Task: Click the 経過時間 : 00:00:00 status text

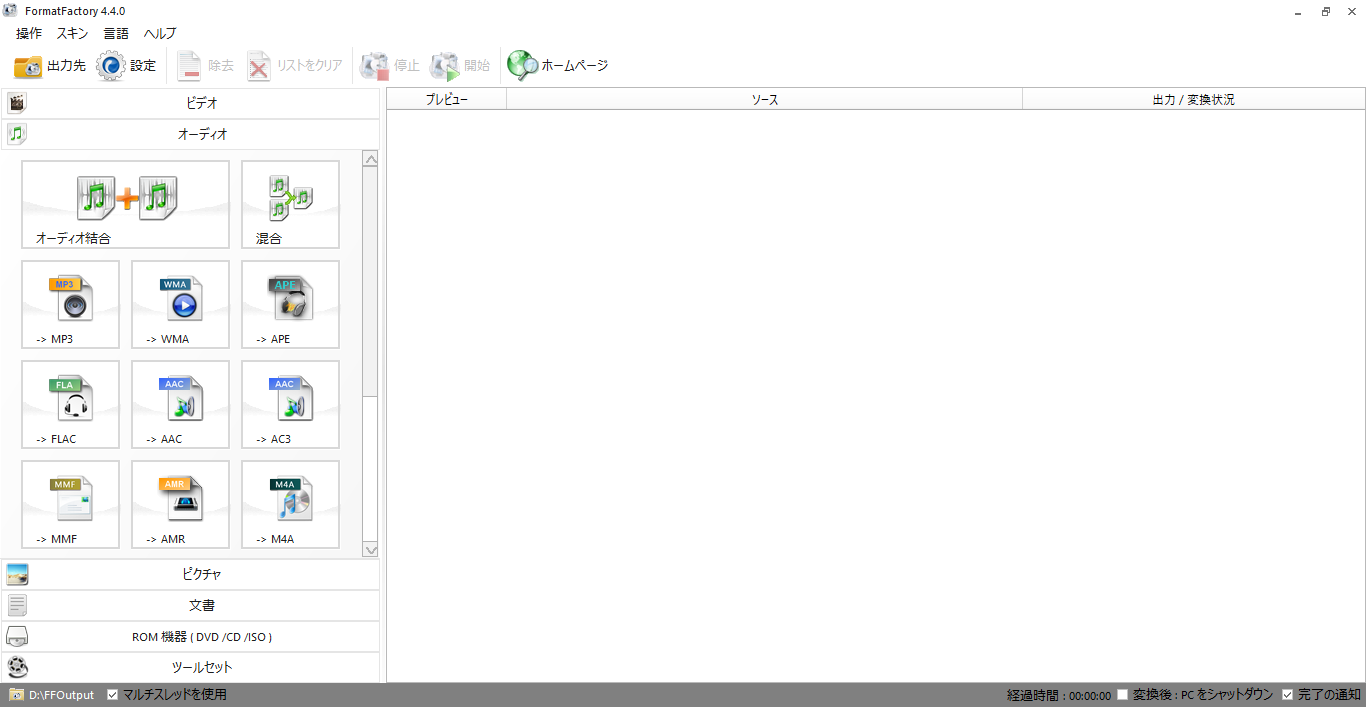Action: [1059, 695]
